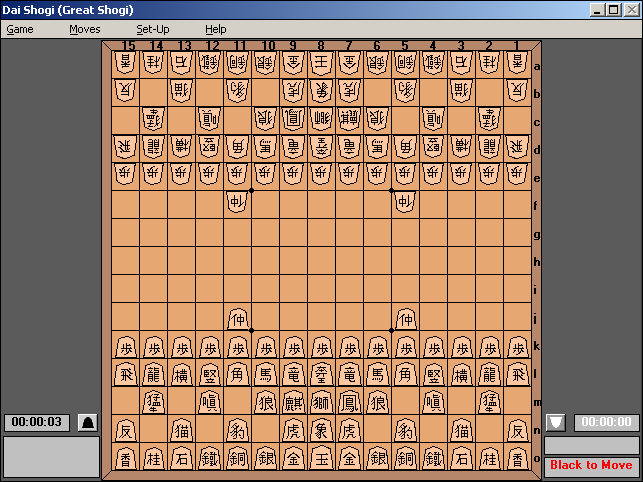Screen dimensions: 643x482
Task: Pick White's King 王 at 8a
Action: click(321, 62)
